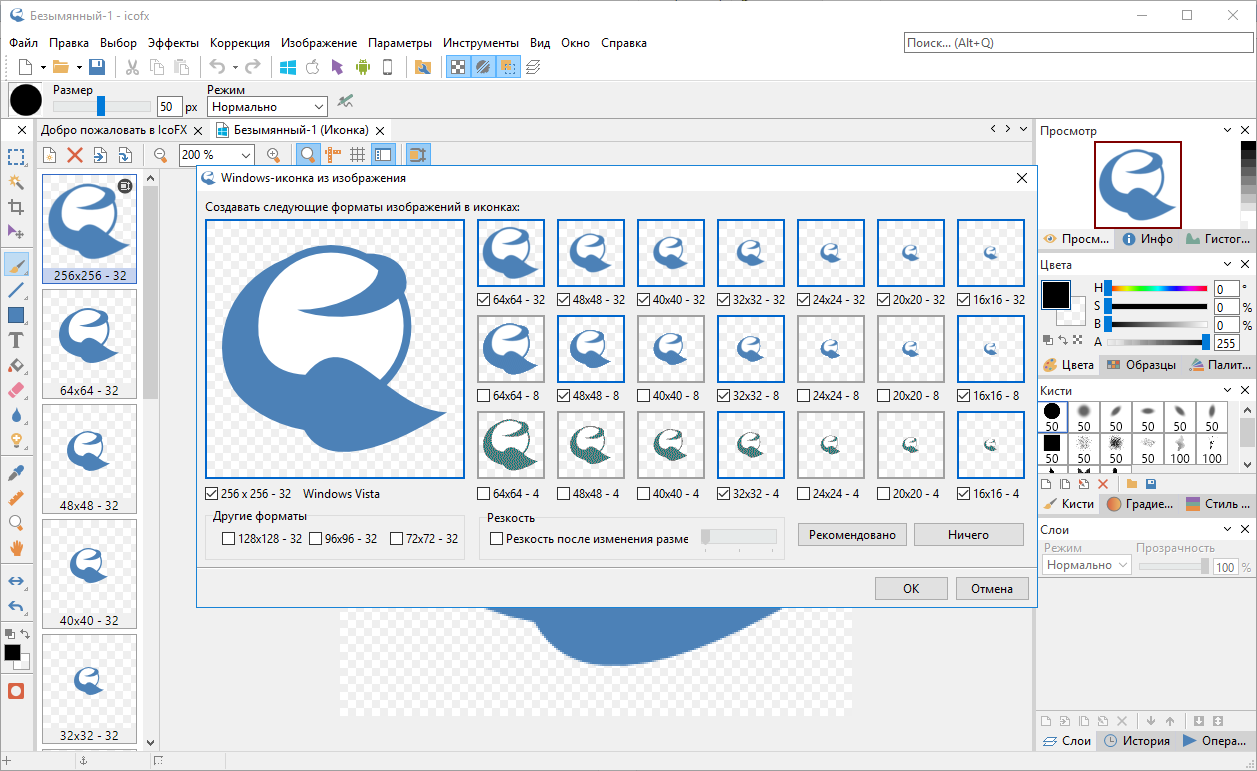Open the layer mode Нормально dropdown
1257x771 pixels.
pyautogui.click(x=1086, y=565)
